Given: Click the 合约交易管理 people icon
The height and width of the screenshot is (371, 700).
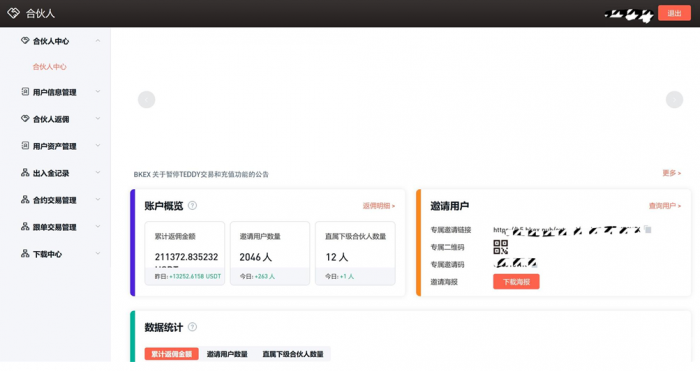Looking at the screenshot, I should (x=25, y=200).
